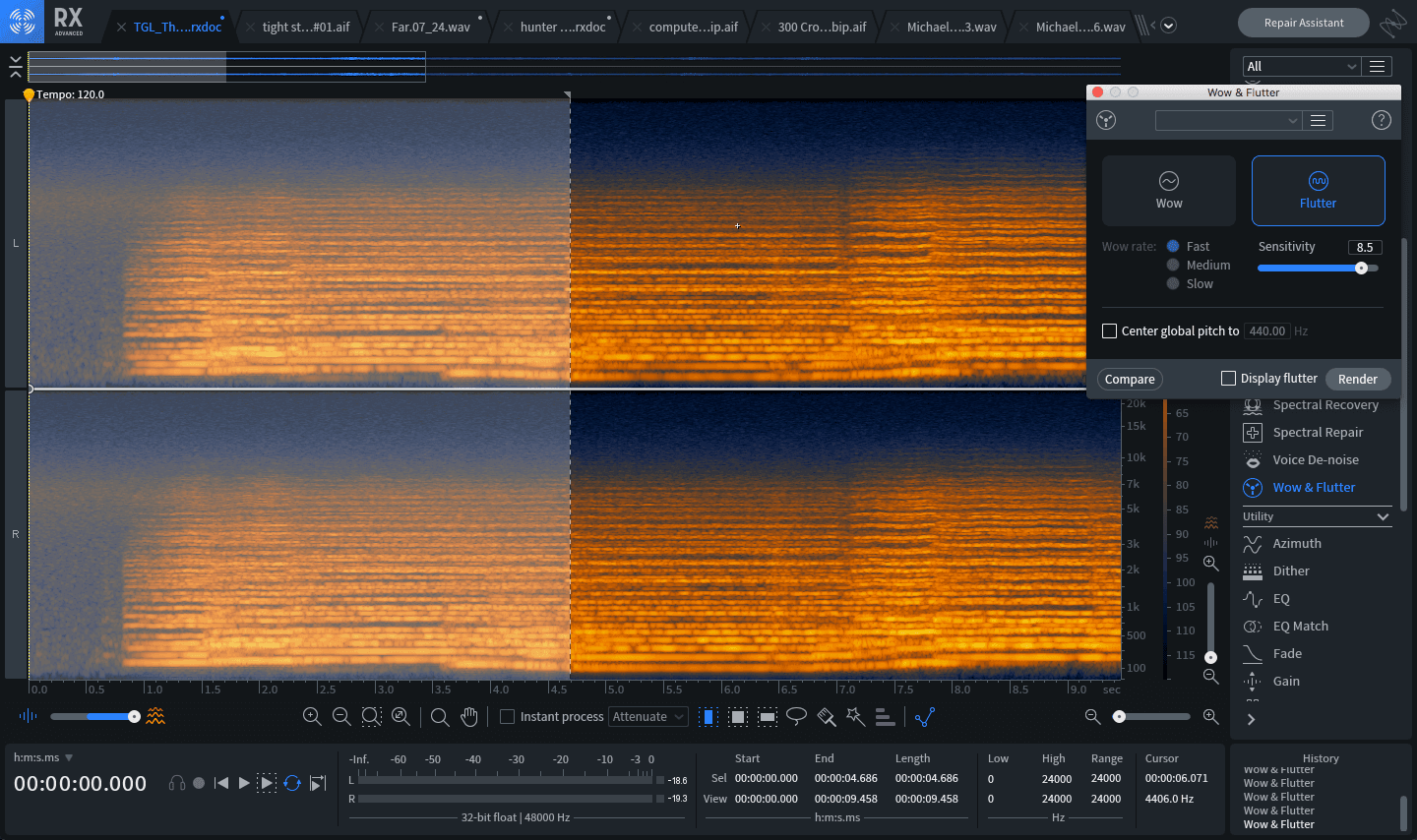
Task: Click the zoom out icon in the bottom toolbar
Action: (341, 717)
